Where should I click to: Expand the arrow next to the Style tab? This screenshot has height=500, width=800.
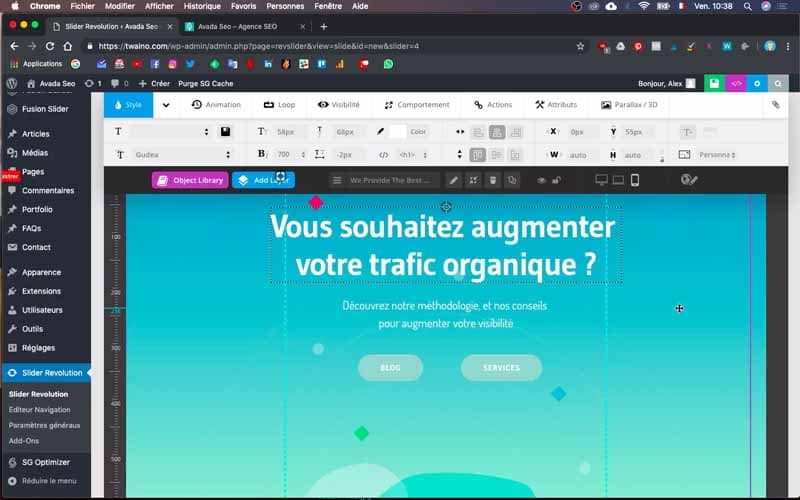(166, 105)
